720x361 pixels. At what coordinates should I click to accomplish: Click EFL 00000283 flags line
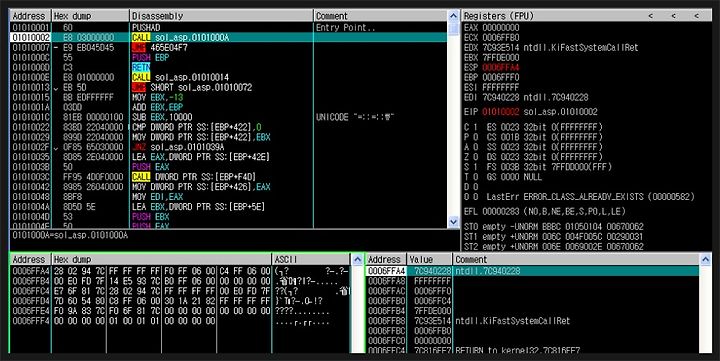click(545, 212)
